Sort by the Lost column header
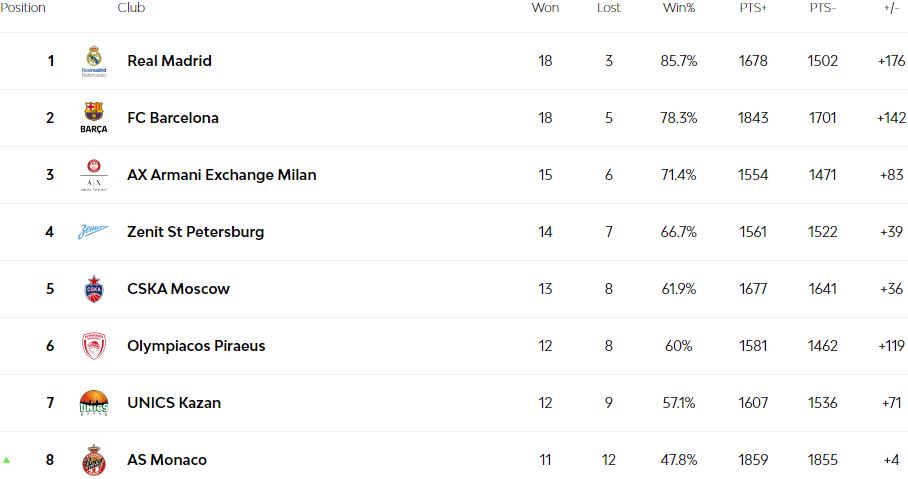This screenshot has width=908, height=479. click(x=609, y=8)
